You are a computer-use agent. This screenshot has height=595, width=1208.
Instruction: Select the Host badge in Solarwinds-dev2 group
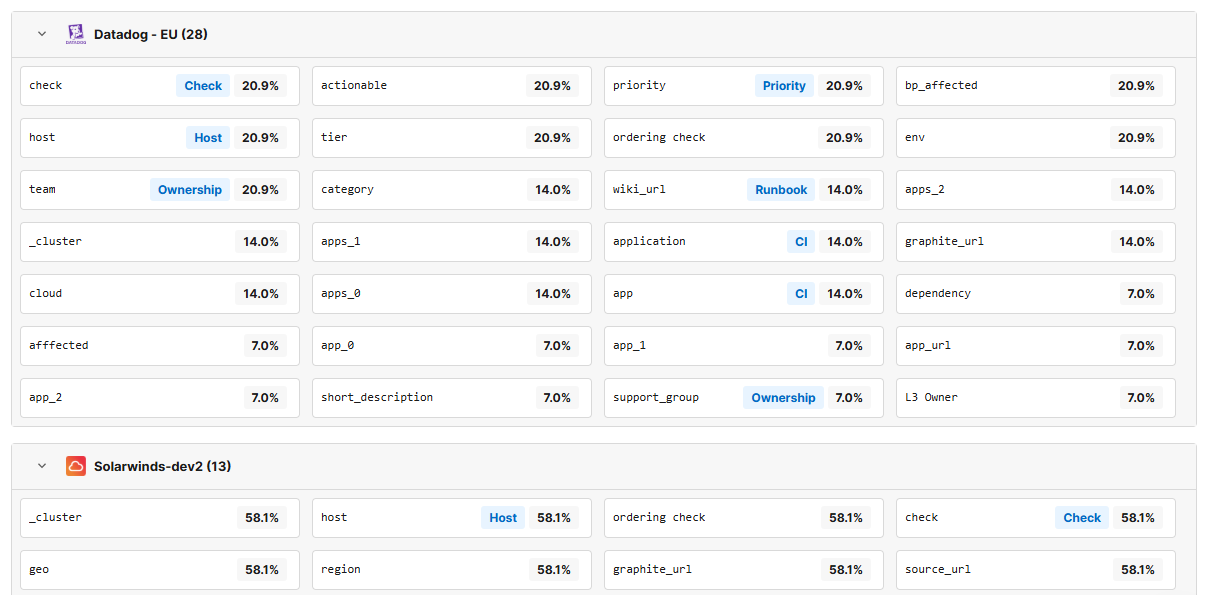503,517
